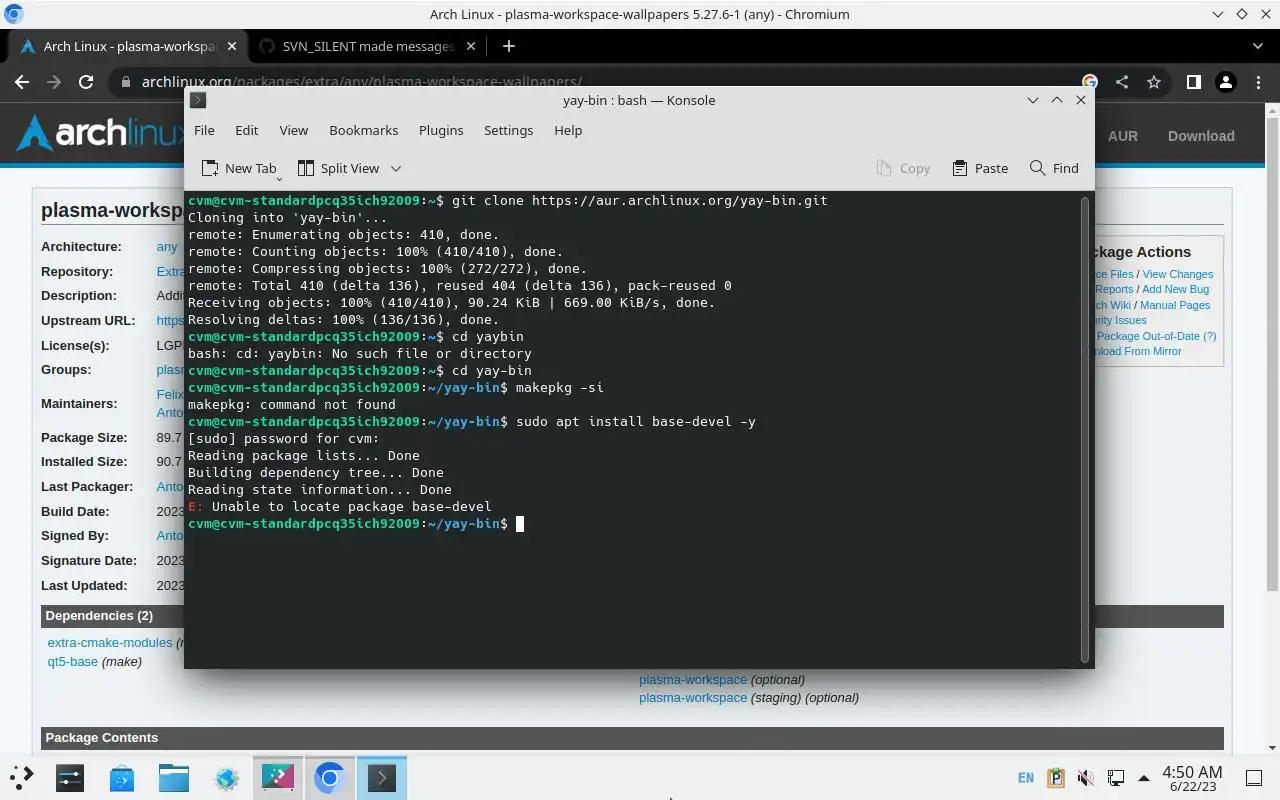This screenshot has height=800, width=1280.
Task: Open the Add New Bug link
Action: [x=1175, y=289]
